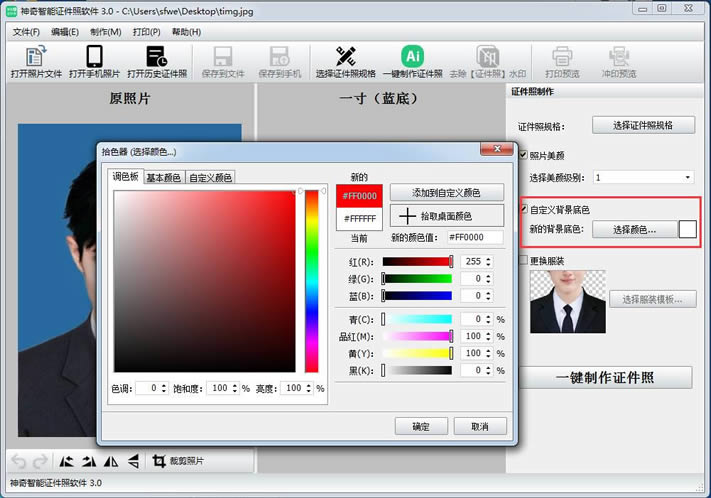Click the Ai 一键制作证件照 toolbar icon
Screen dimensions: 711x498
point(413,62)
